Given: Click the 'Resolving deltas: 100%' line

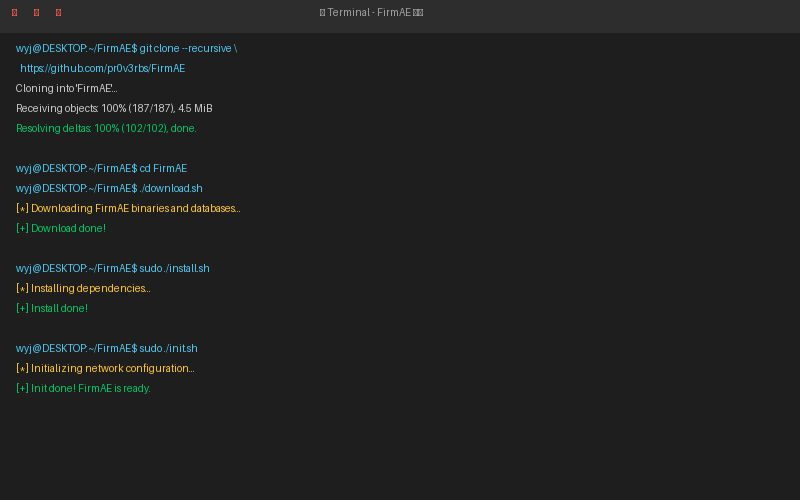Looking at the screenshot, I should [106, 128].
